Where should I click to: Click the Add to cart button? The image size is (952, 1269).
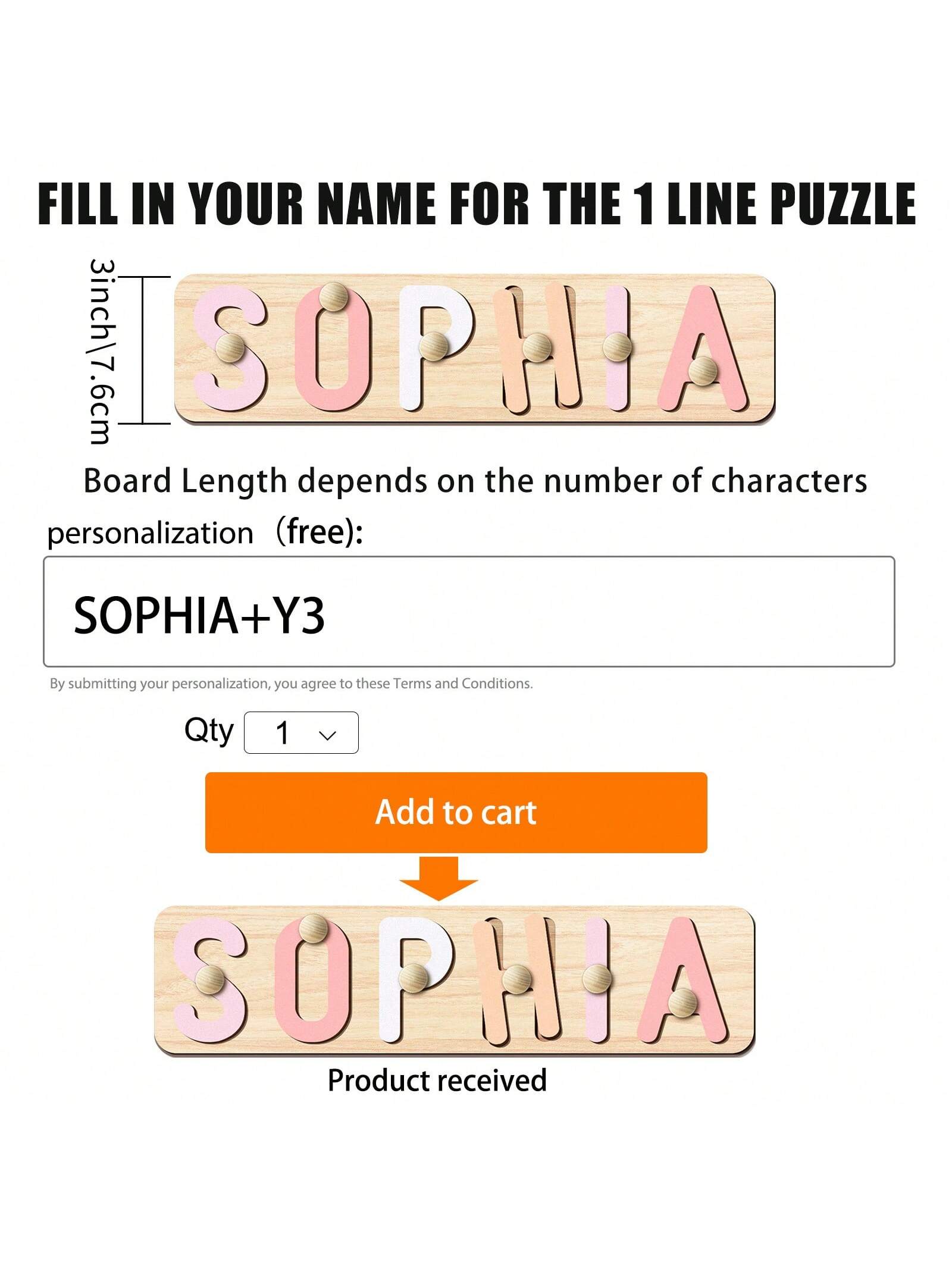point(456,812)
